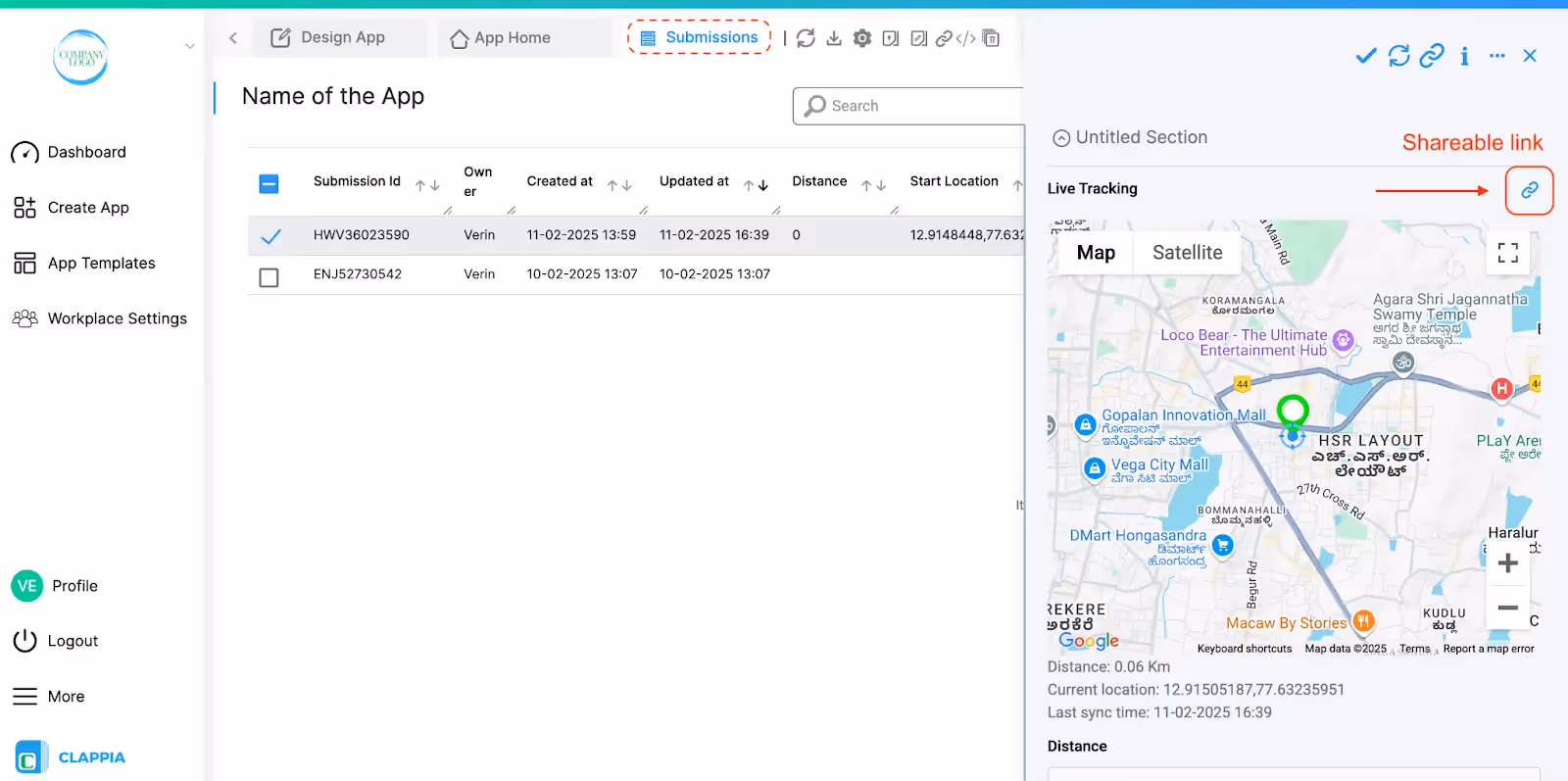The image size is (1568, 781).
Task: Click the Live Tracking shareable link icon
Action: 1529,190
